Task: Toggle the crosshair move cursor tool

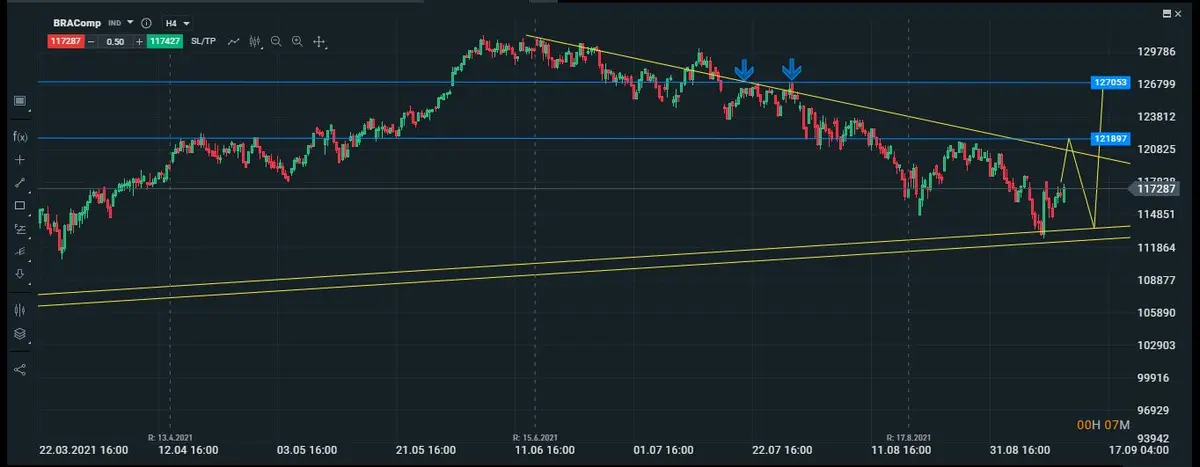Action: 320,41
